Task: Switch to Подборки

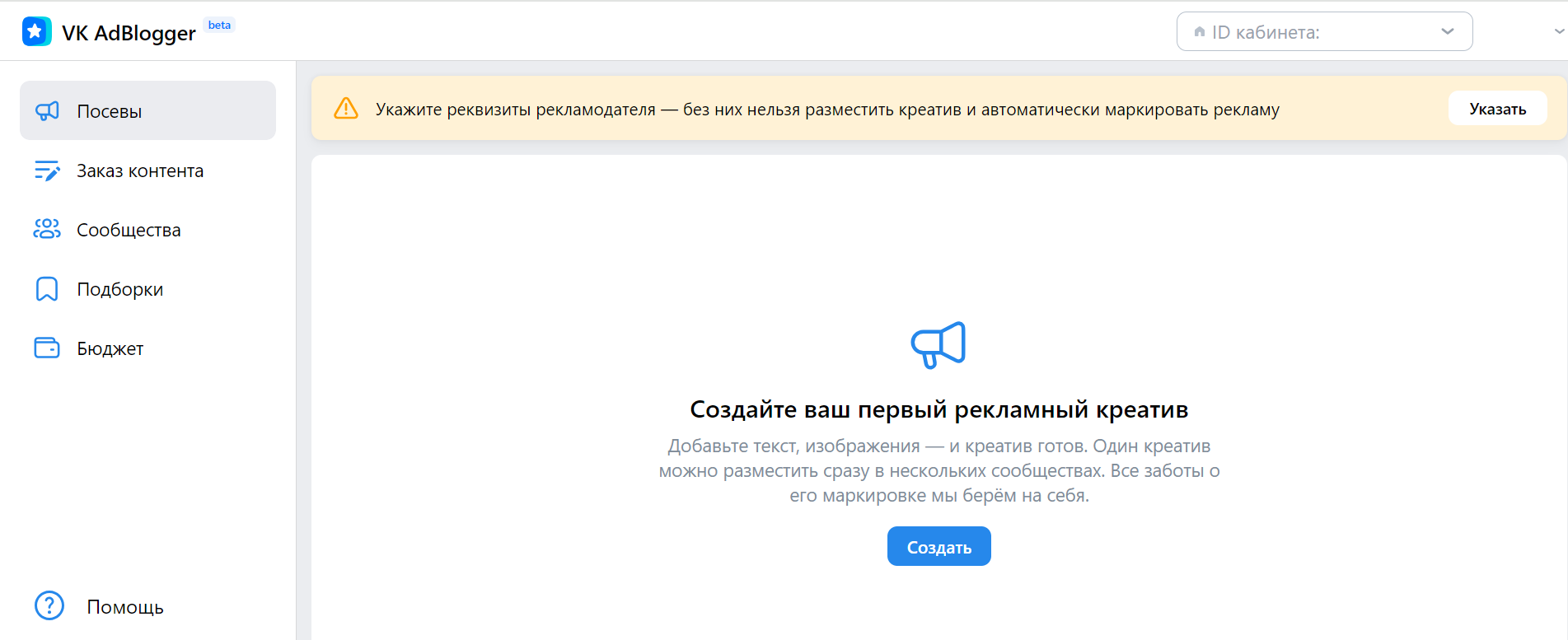Action: pyautogui.click(x=147, y=289)
